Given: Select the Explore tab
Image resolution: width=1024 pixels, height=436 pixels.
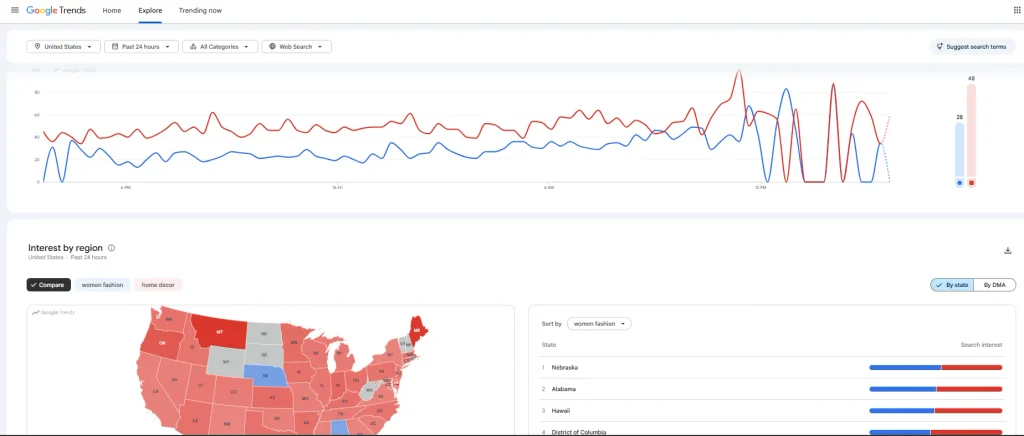Looking at the screenshot, I should 150,10.
